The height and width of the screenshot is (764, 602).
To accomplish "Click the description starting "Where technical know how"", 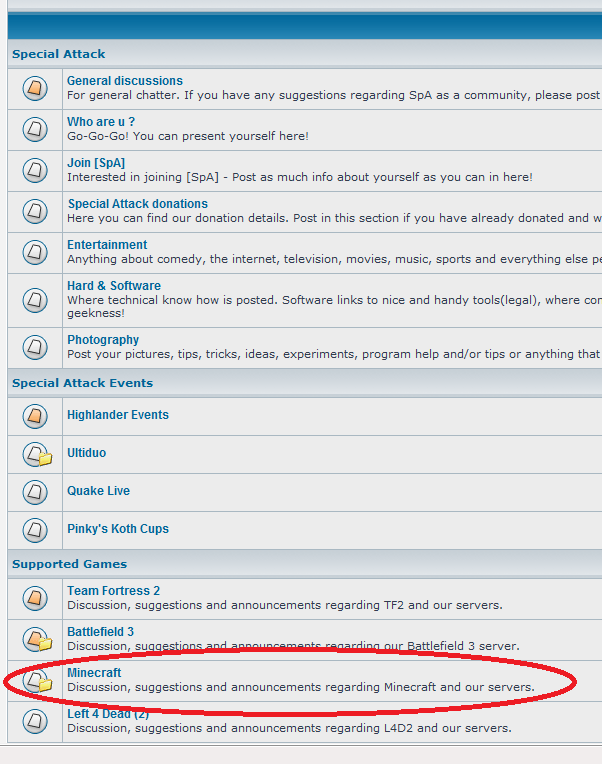I will pos(334,306).
